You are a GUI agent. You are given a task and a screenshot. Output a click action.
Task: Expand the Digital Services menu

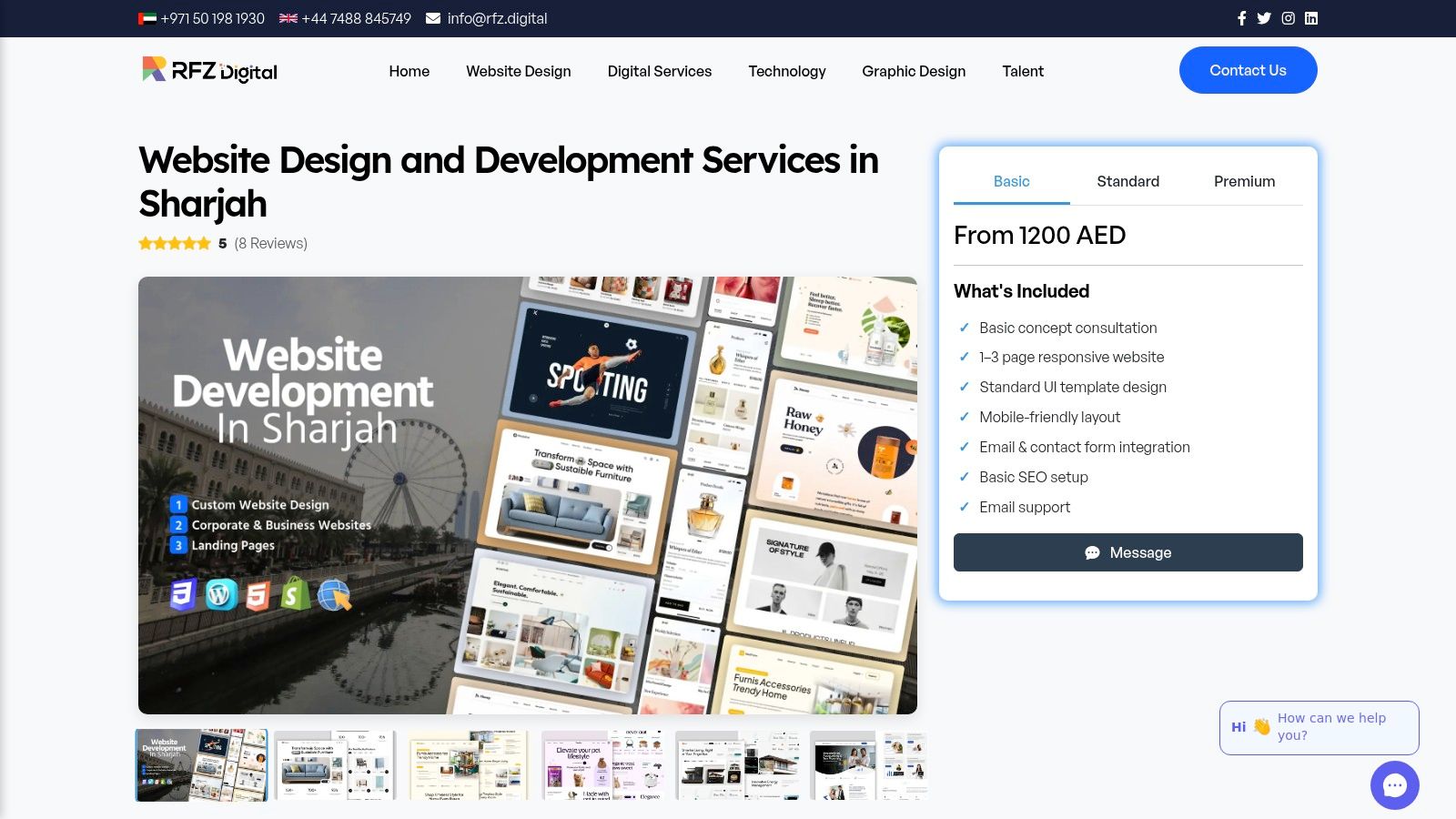(659, 71)
